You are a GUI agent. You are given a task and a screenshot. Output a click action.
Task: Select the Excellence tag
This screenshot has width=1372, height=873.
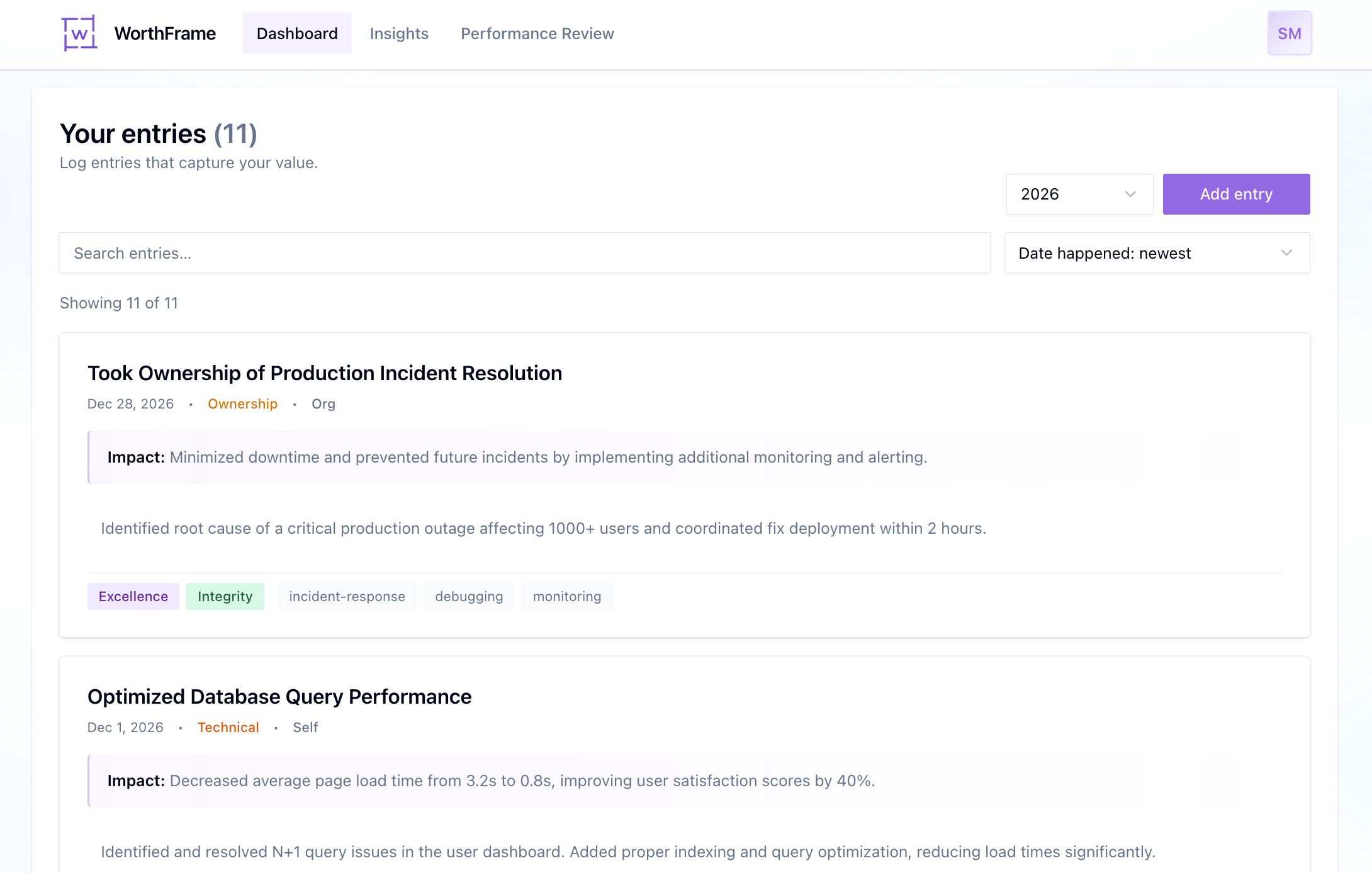tap(133, 596)
